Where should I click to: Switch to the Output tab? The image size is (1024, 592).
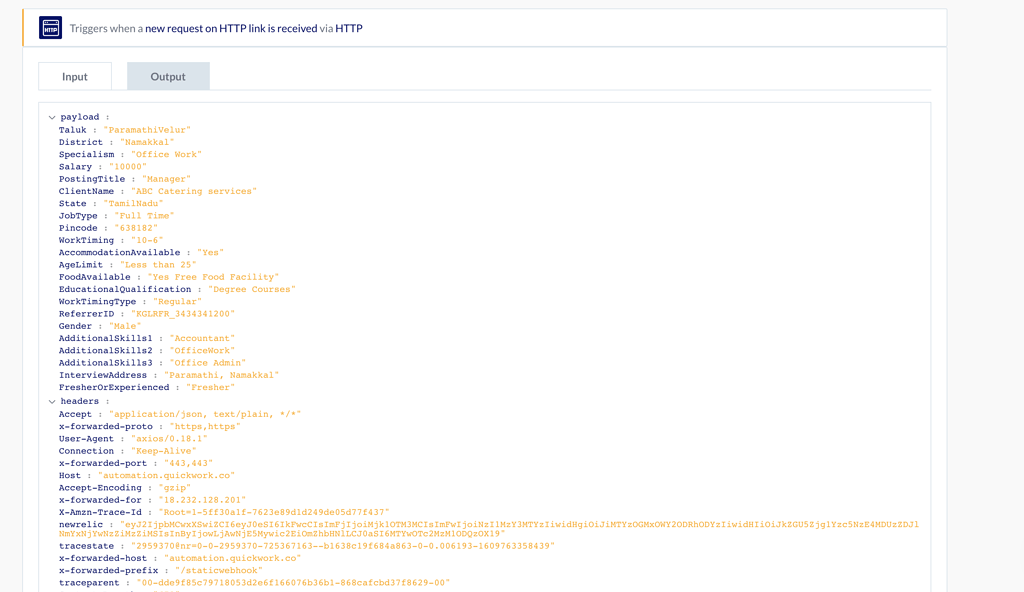(x=167, y=75)
